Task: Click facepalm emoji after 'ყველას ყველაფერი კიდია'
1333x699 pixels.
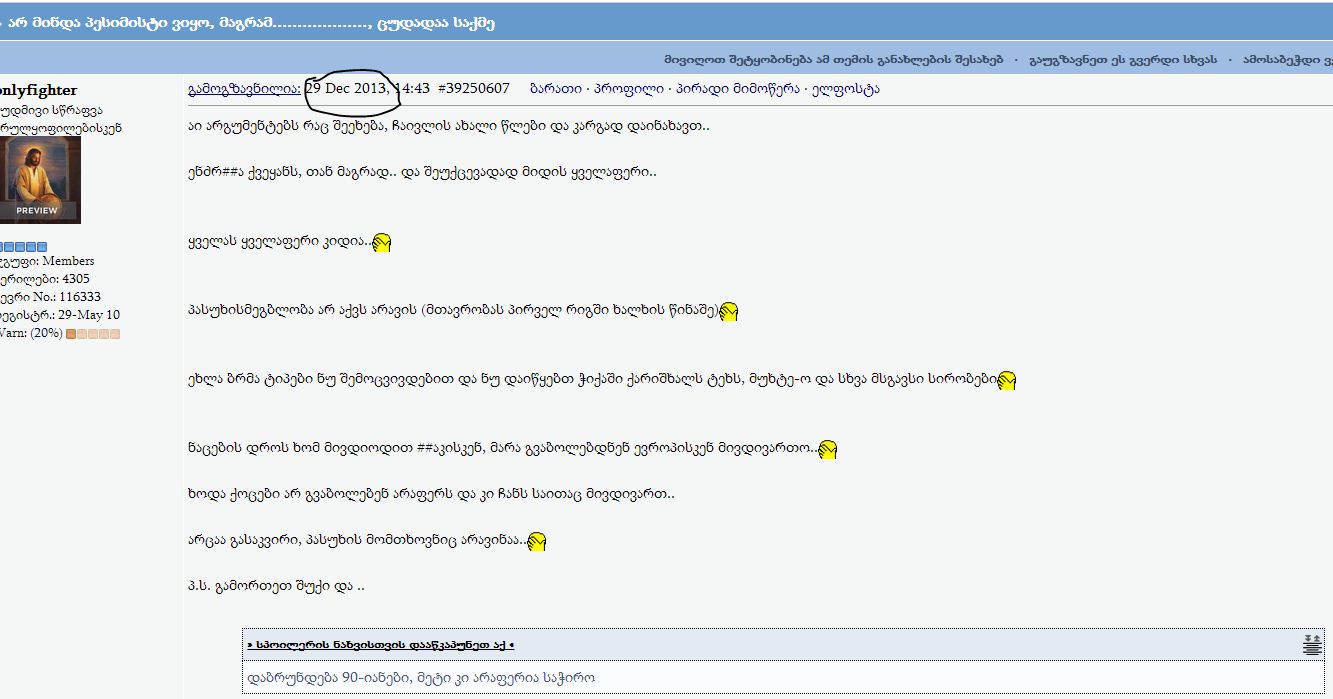Action: (381, 242)
